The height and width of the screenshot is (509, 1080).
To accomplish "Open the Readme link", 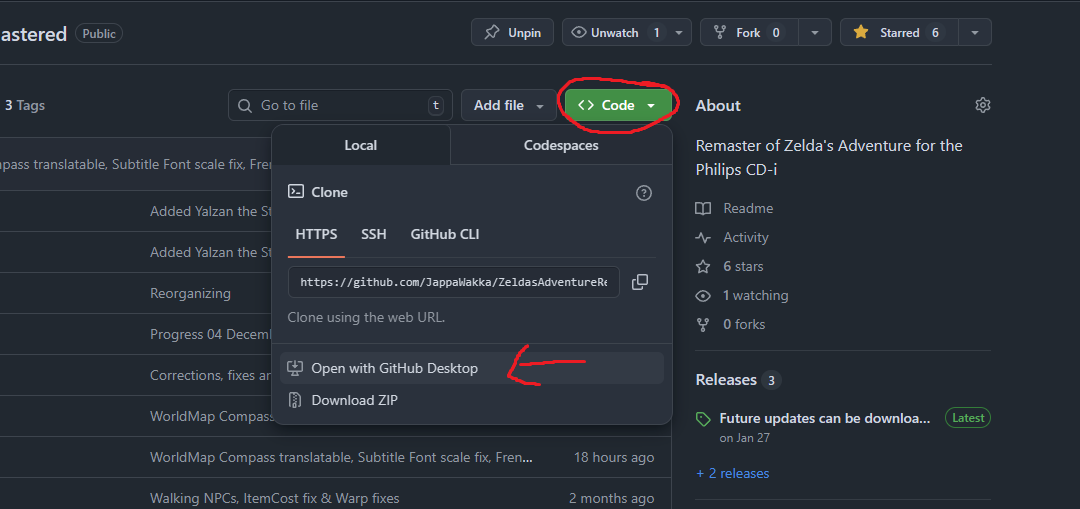I will coord(748,208).
